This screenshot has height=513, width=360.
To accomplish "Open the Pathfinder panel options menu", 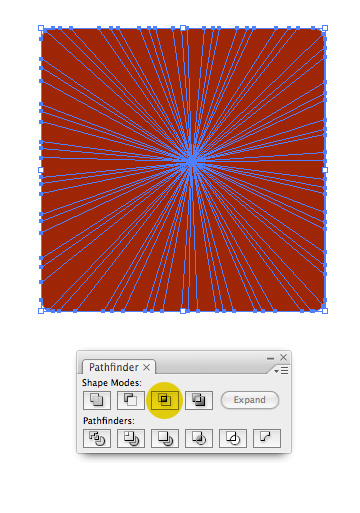I will (282, 371).
